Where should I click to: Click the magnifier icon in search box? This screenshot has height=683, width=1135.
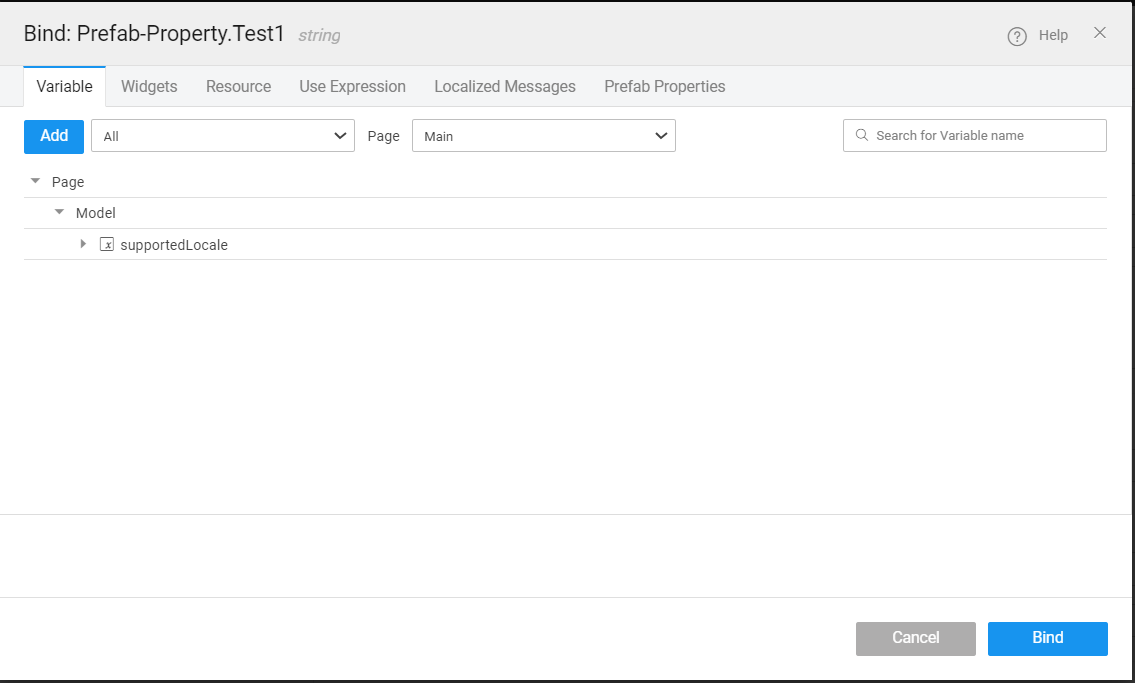point(860,134)
